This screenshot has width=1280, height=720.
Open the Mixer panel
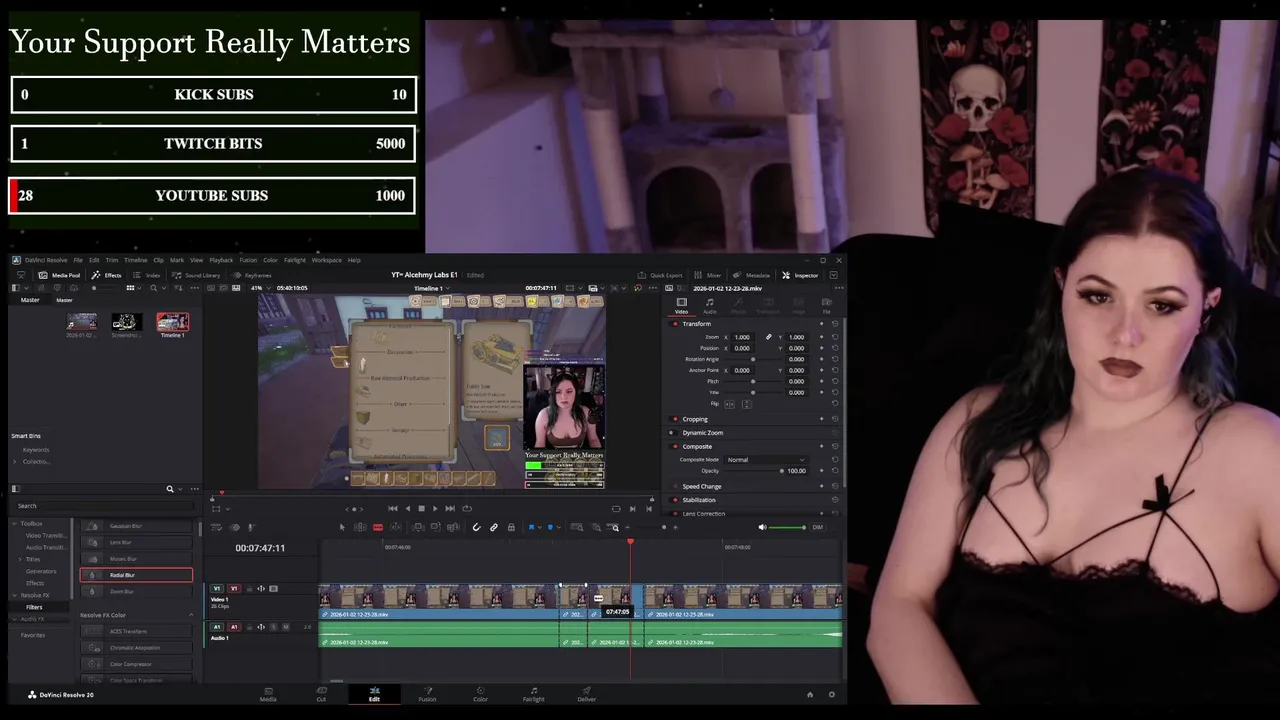(x=707, y=275)
